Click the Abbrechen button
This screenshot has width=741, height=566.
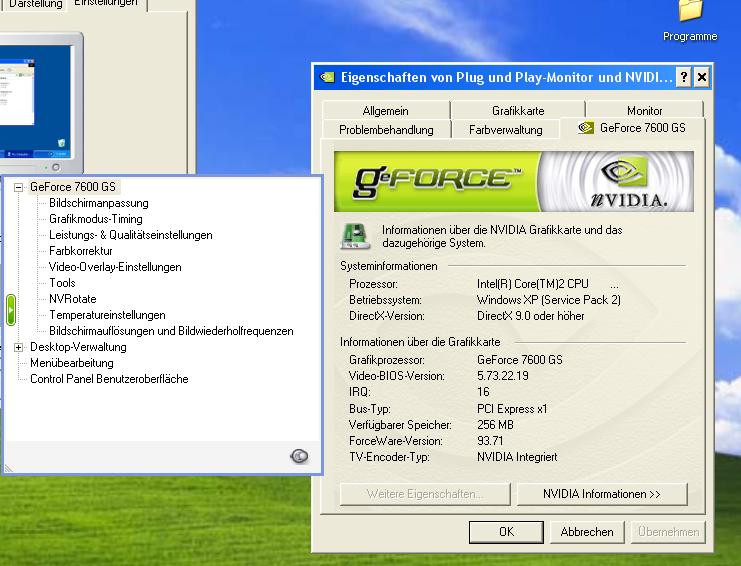click(x=587, y=532)
